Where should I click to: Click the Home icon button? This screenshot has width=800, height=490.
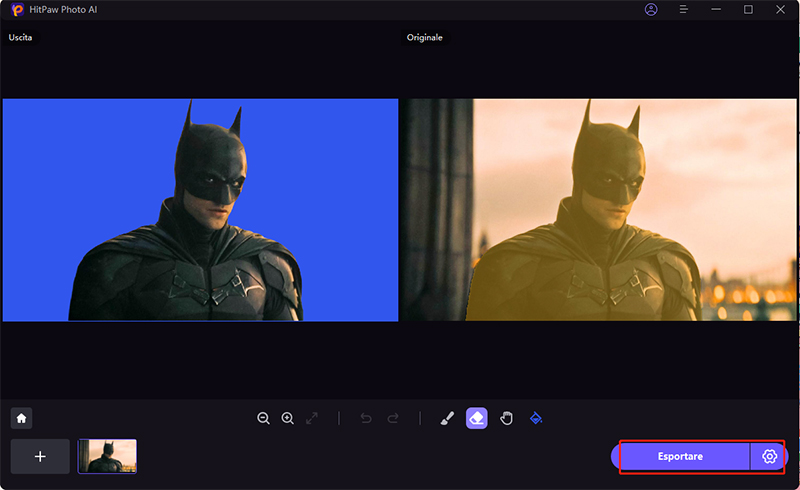pos(21,418)
